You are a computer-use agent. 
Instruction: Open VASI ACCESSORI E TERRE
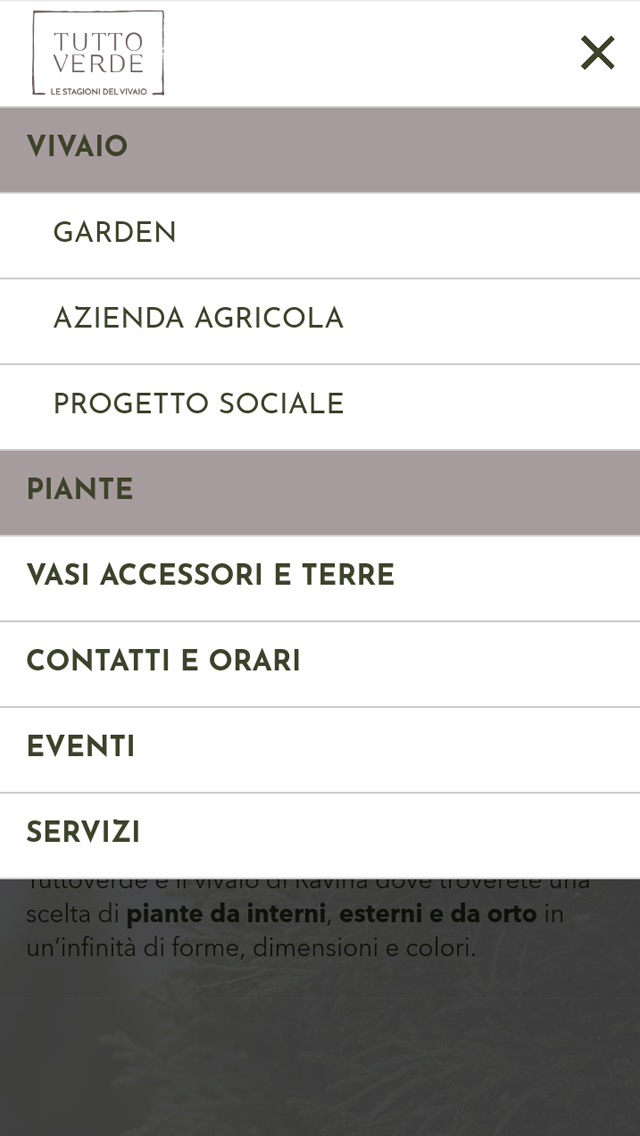[320, 578]
